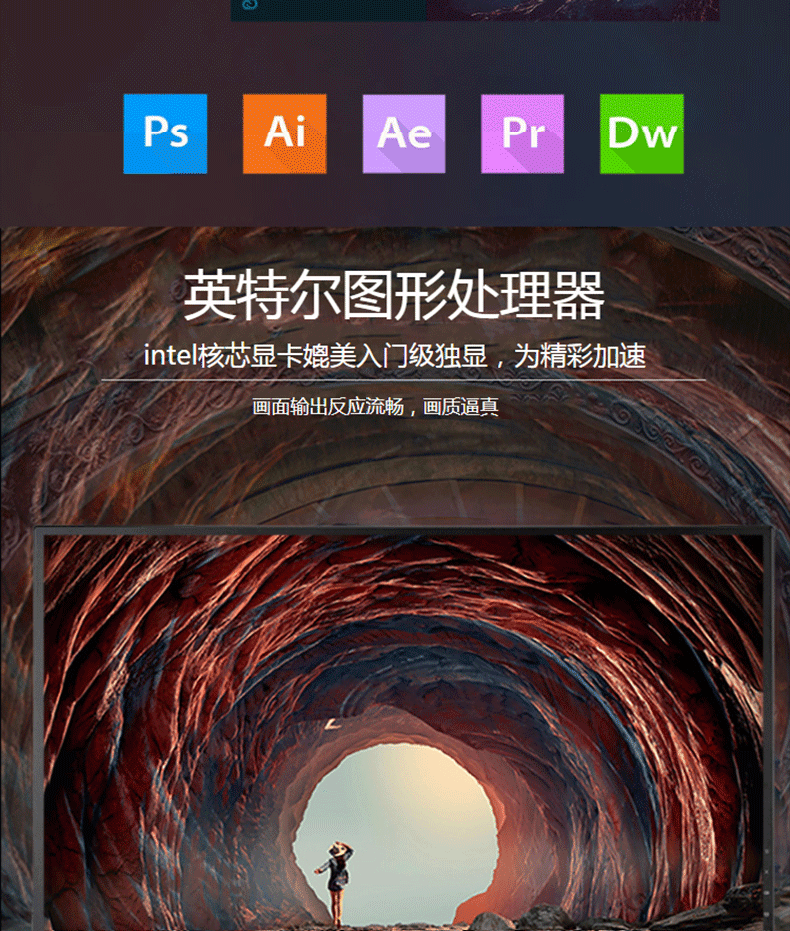Choose the green Dreamweaver Dw icon
This screenshot has width=790, height=931.
tap(642, 134)
